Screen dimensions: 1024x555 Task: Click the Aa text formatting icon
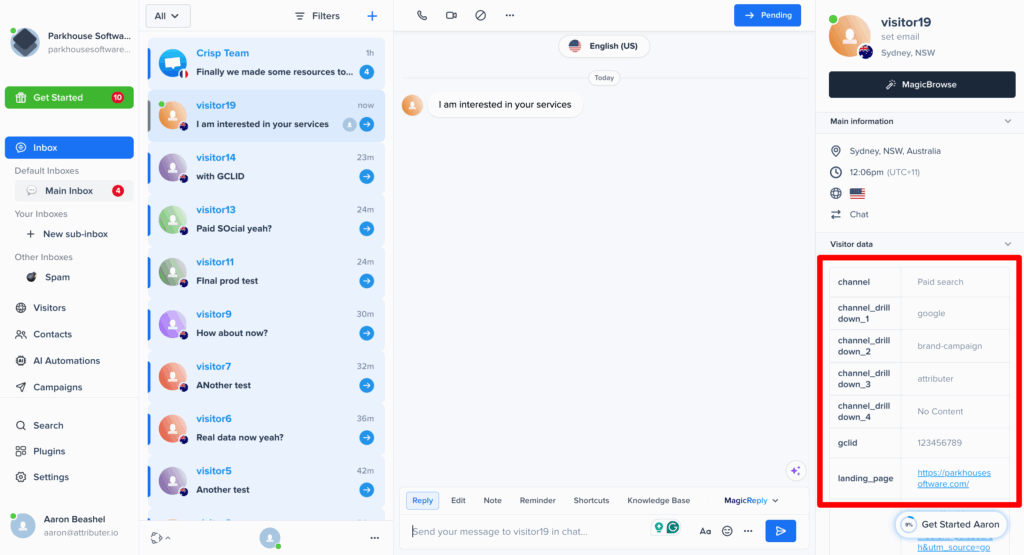tap(705, 531)
